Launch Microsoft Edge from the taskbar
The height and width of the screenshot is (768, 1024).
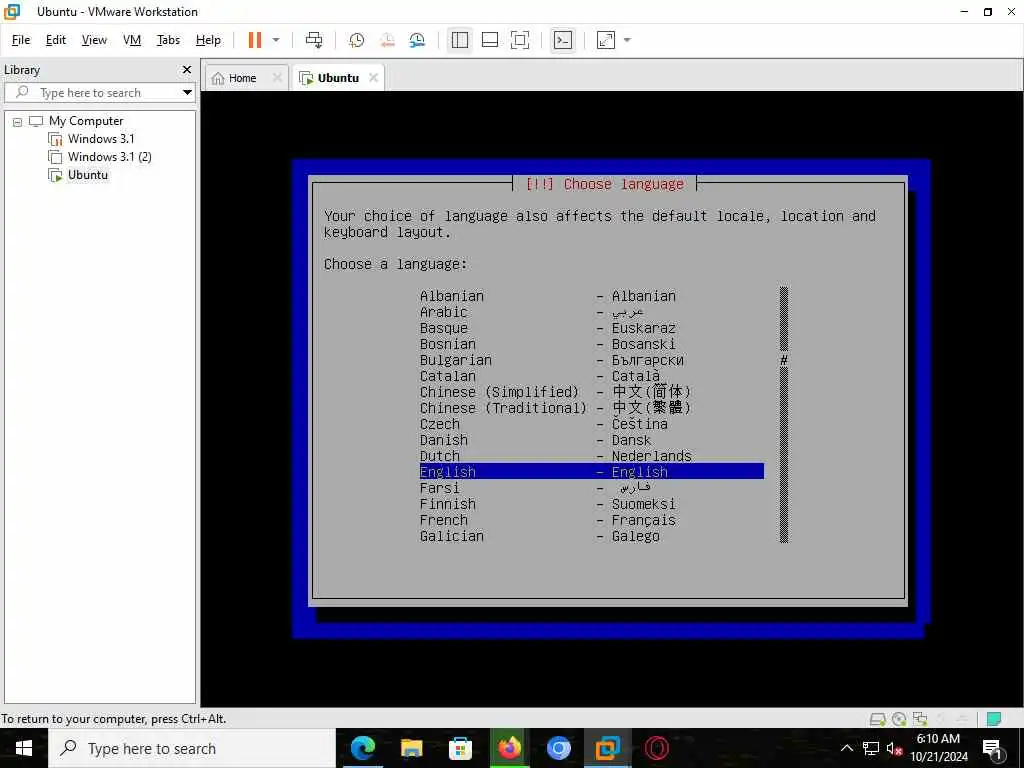pyautogui.click(x=363, y=748)
